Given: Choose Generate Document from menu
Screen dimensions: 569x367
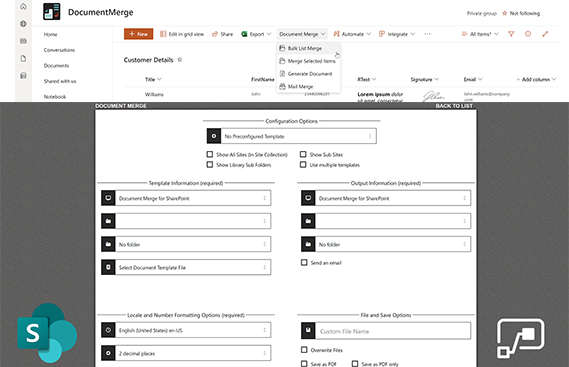Looking at the screenshot, I should point(309,74).
